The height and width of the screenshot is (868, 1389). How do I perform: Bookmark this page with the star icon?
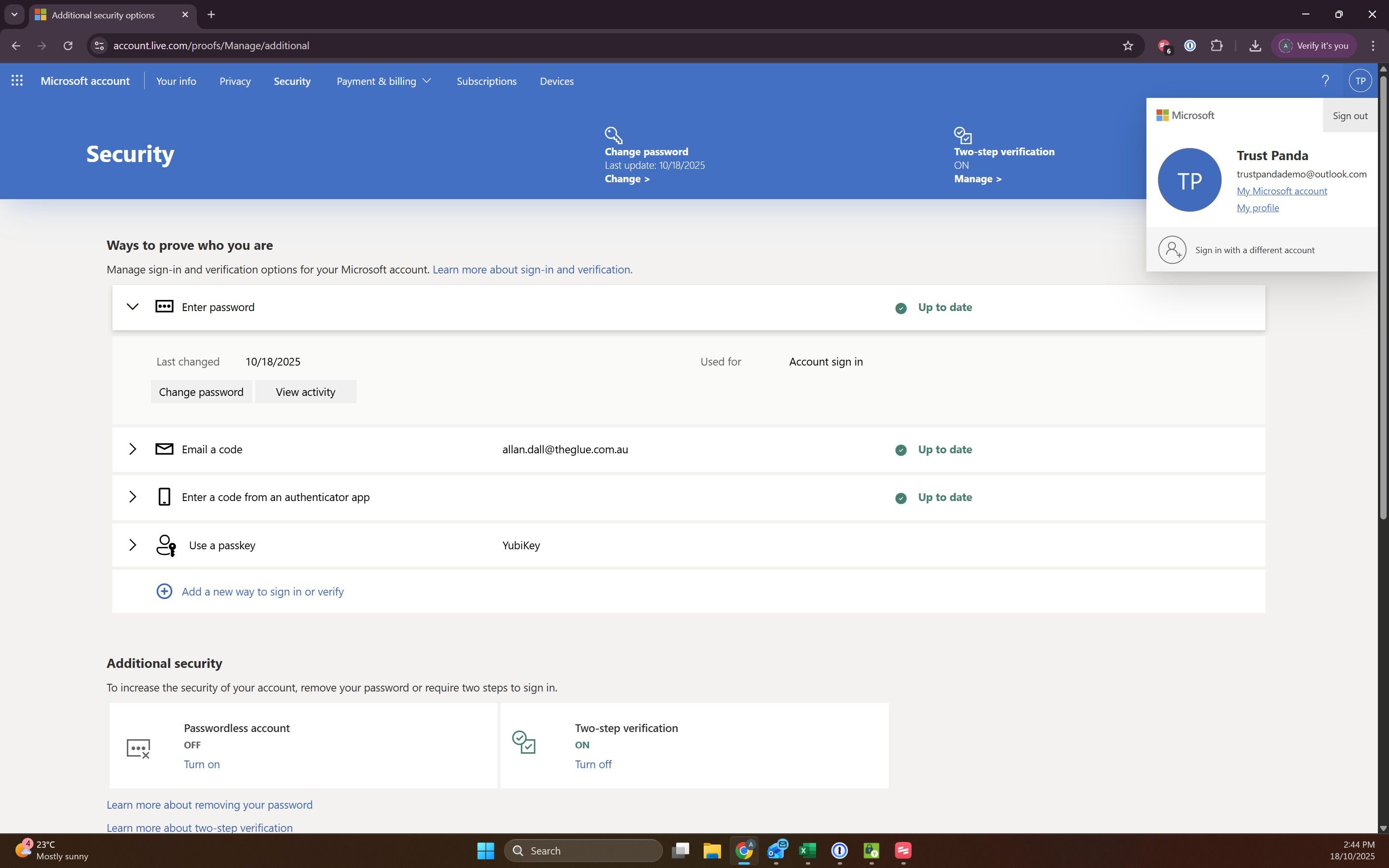tap(1127, 46)
